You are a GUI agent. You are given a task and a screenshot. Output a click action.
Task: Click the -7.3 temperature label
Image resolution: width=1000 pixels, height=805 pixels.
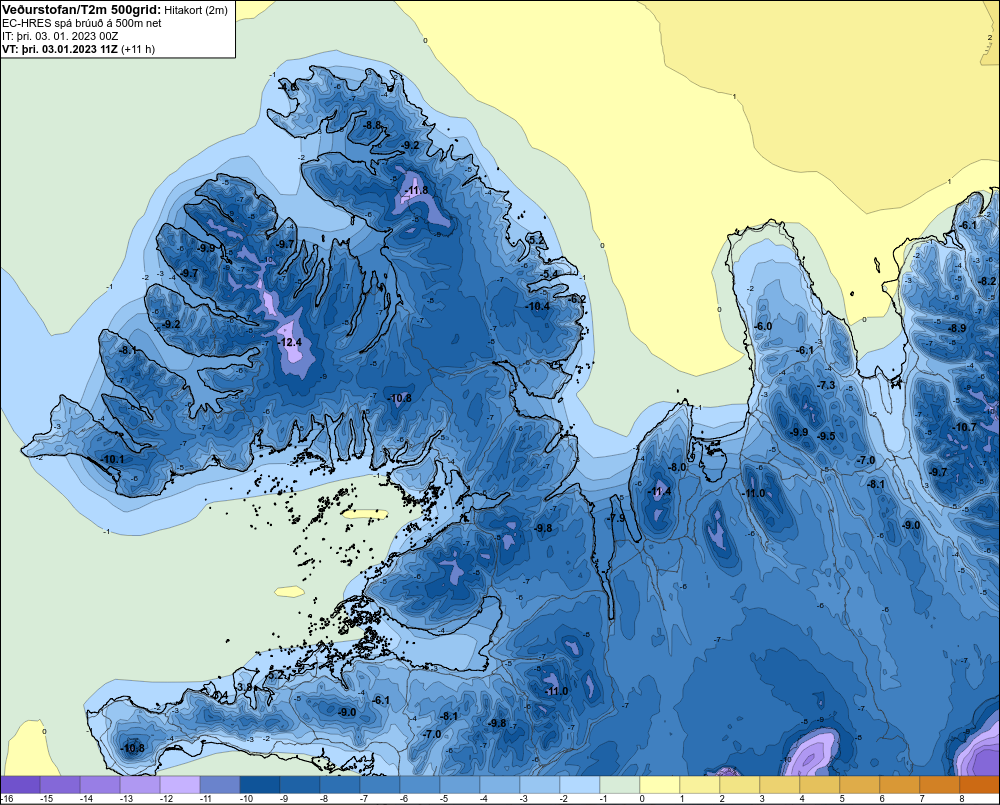[826, 385]
